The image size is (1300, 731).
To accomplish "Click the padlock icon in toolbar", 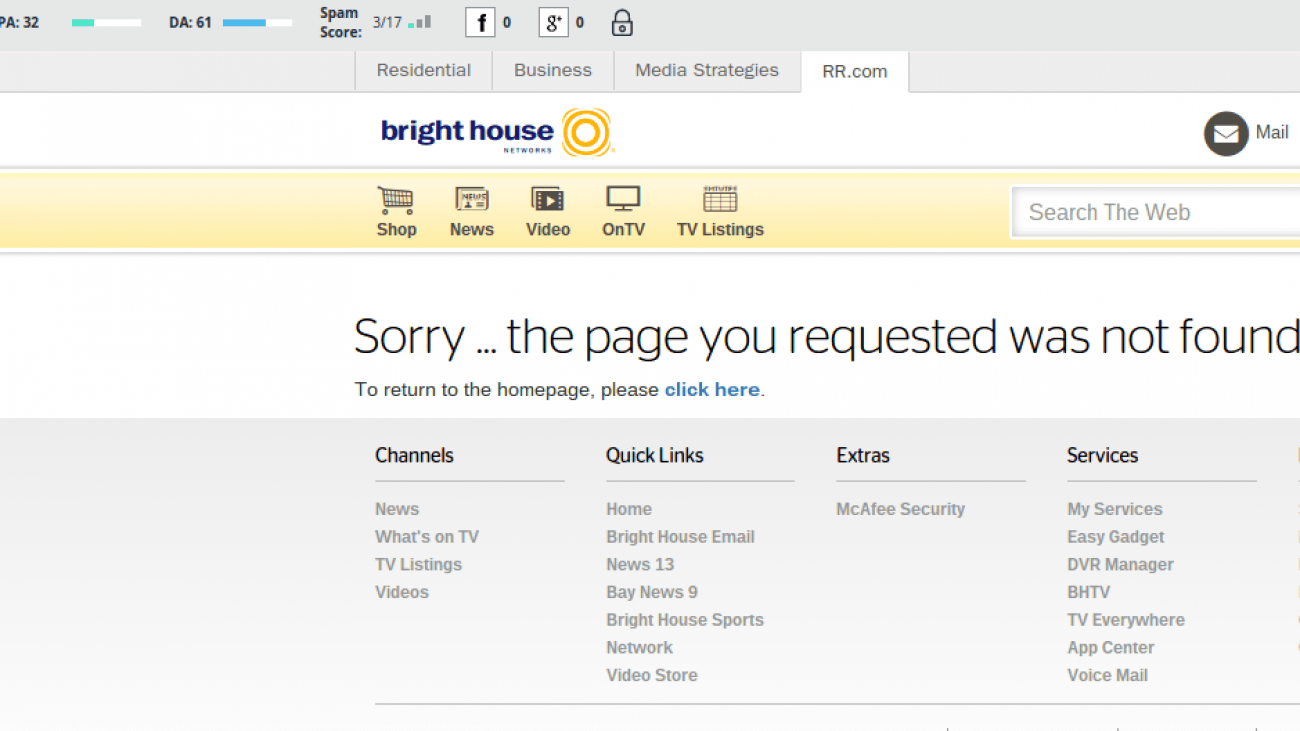I will click(622, 22).
